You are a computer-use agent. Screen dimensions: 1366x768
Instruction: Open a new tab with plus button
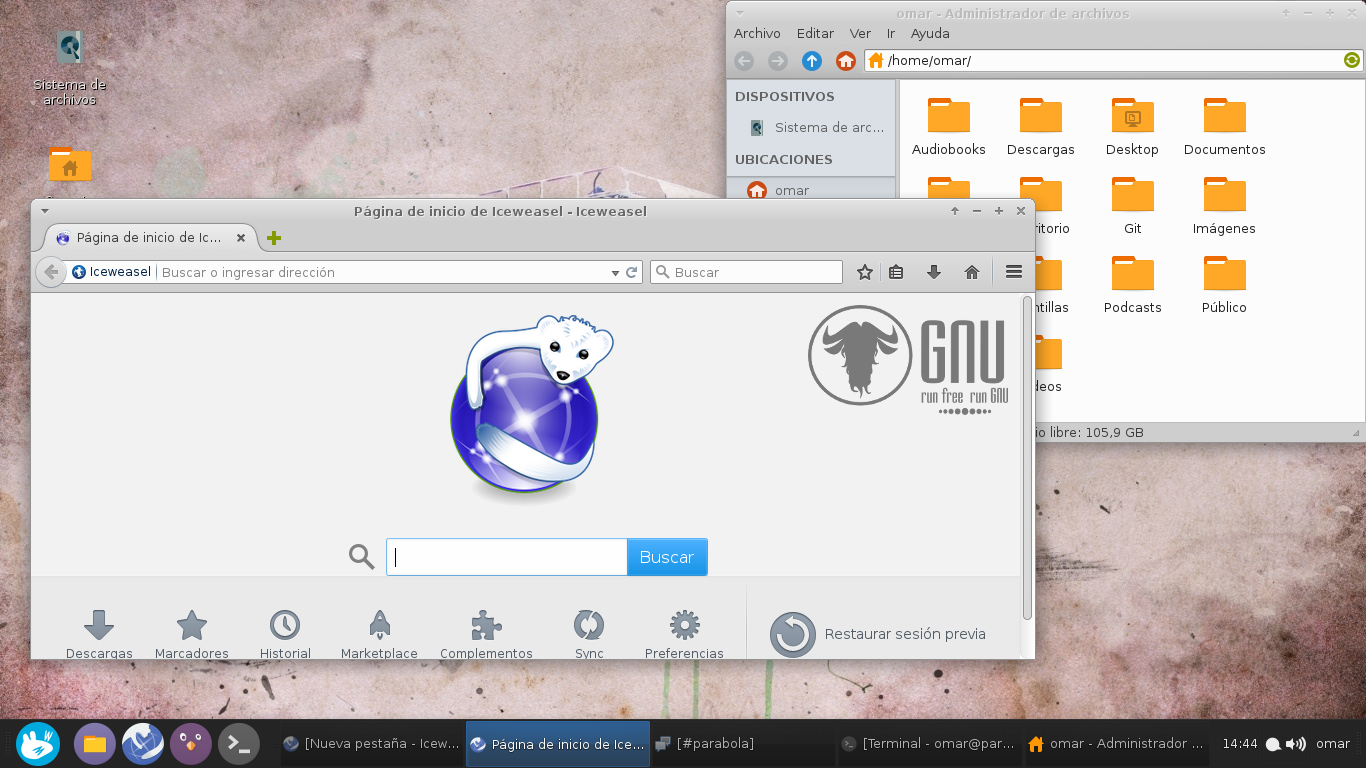click(x=274, y=238)
